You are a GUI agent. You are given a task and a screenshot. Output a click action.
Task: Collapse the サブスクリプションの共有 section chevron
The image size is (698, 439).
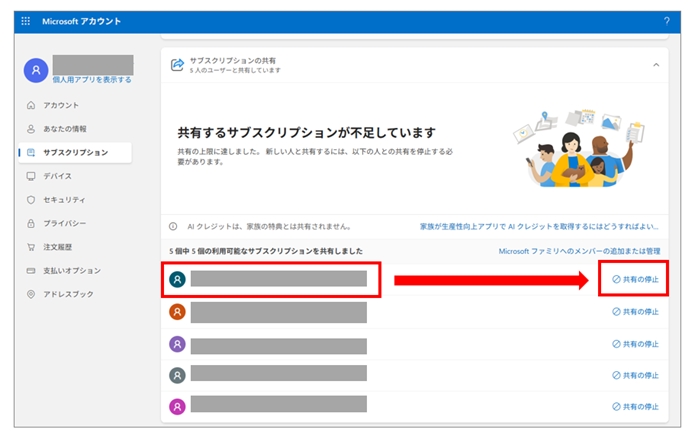tap(656, 65)
